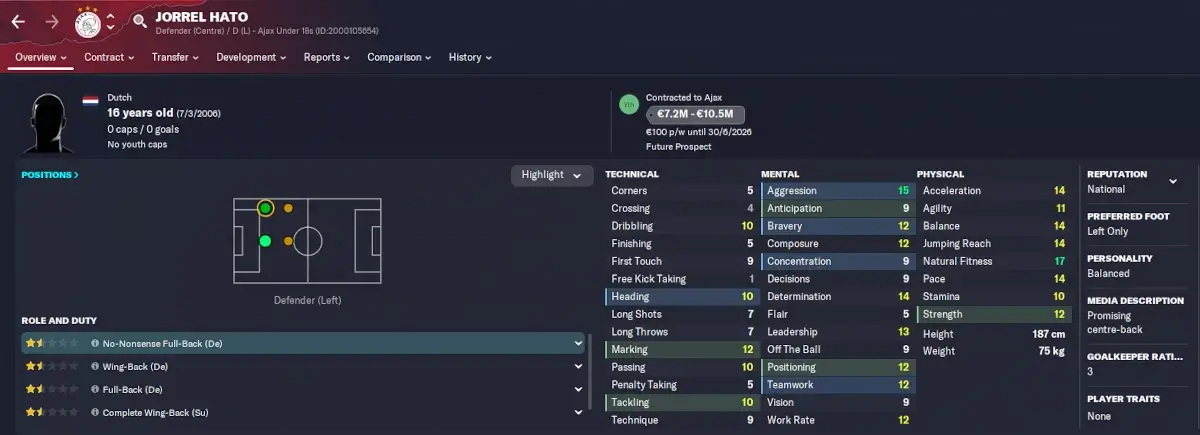Open the Ajax club badge

[x=89, y=21]
